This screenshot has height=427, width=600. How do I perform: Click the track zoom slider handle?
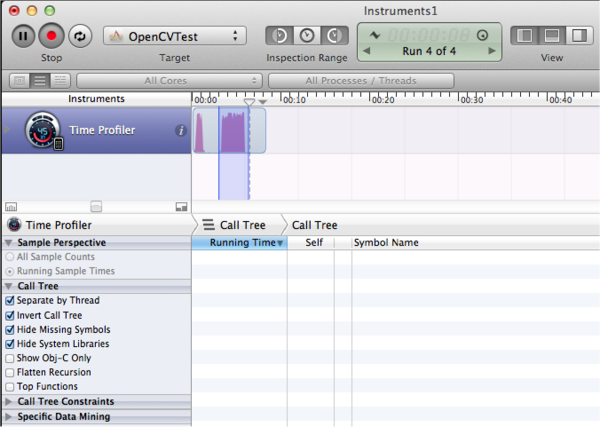96,207
